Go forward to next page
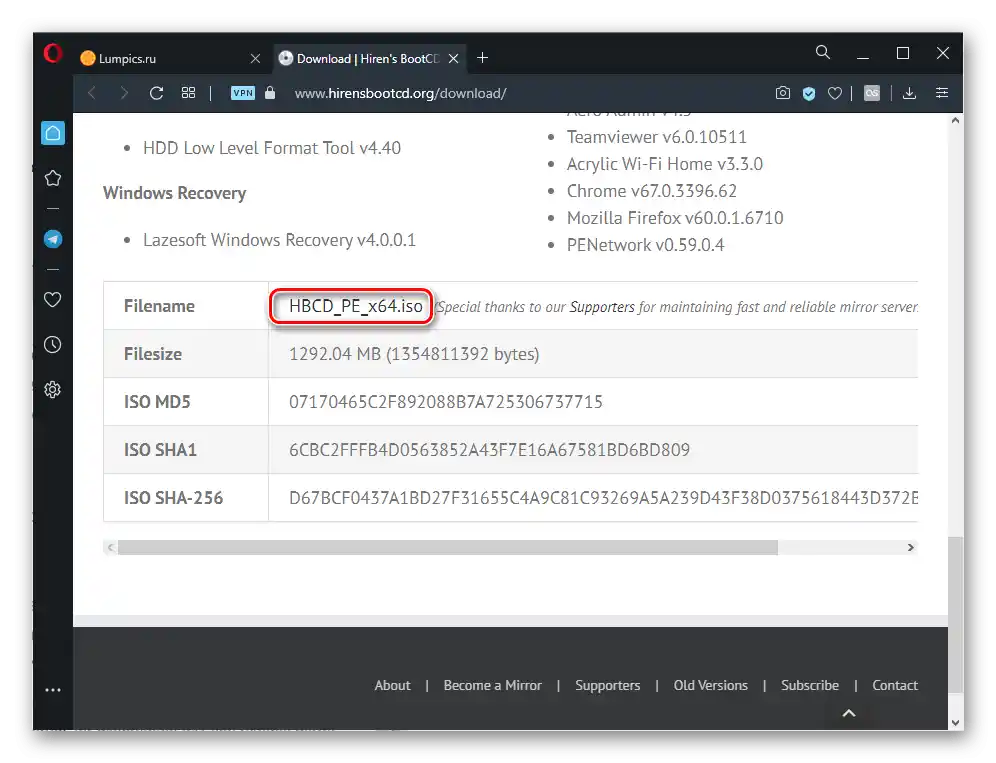The height and width of the screenshot is (763, 996). (x=124, y=93)
